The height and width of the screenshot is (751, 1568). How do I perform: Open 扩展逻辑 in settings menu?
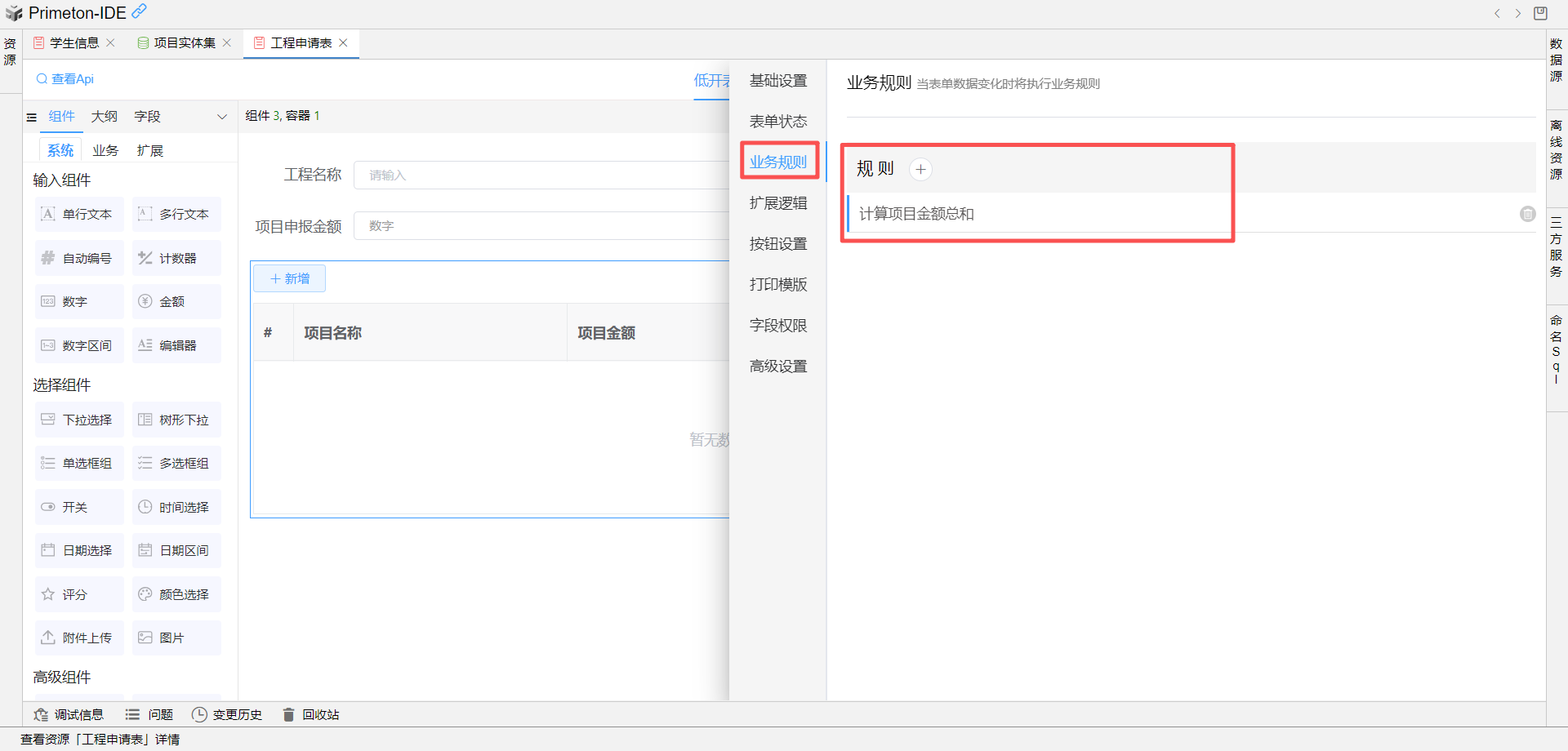tap(778, 203)
